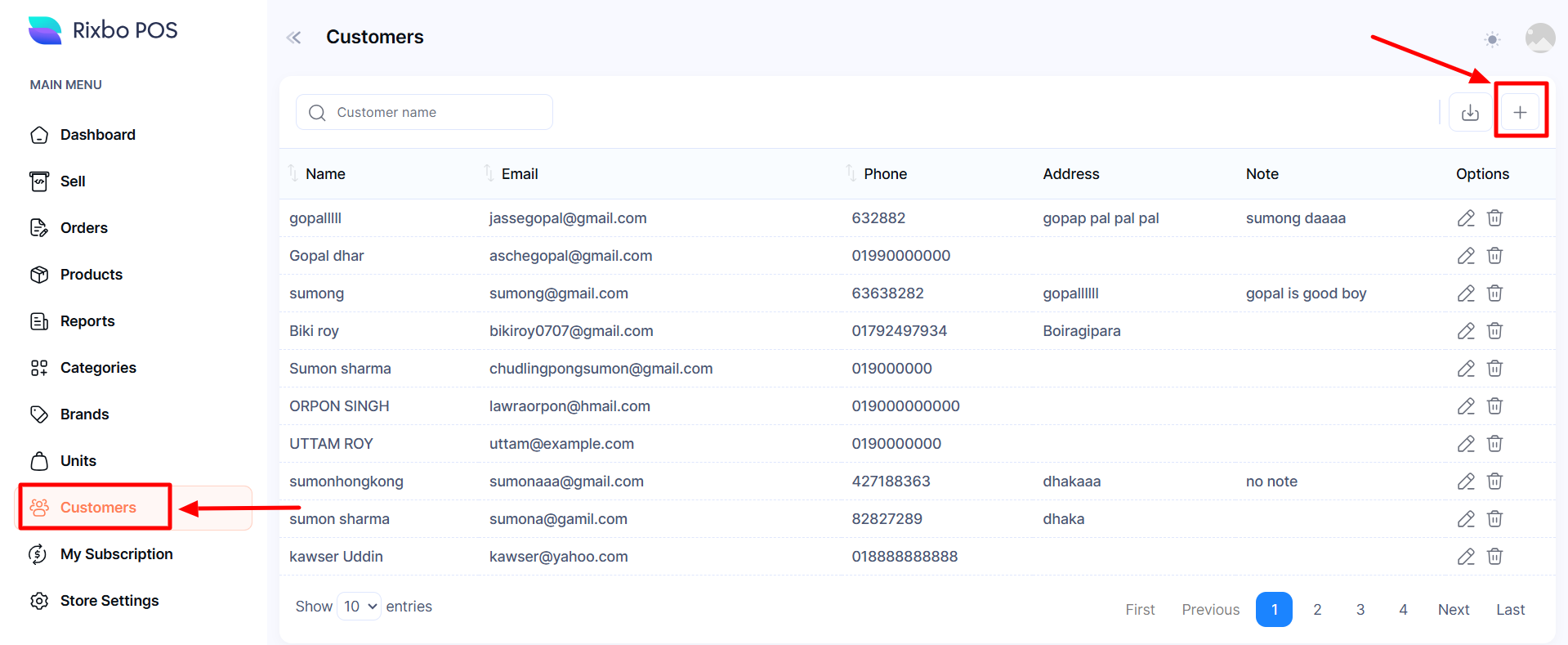
Task: Delete the UTTAM ROY customer row
Action: point(1494,444)
